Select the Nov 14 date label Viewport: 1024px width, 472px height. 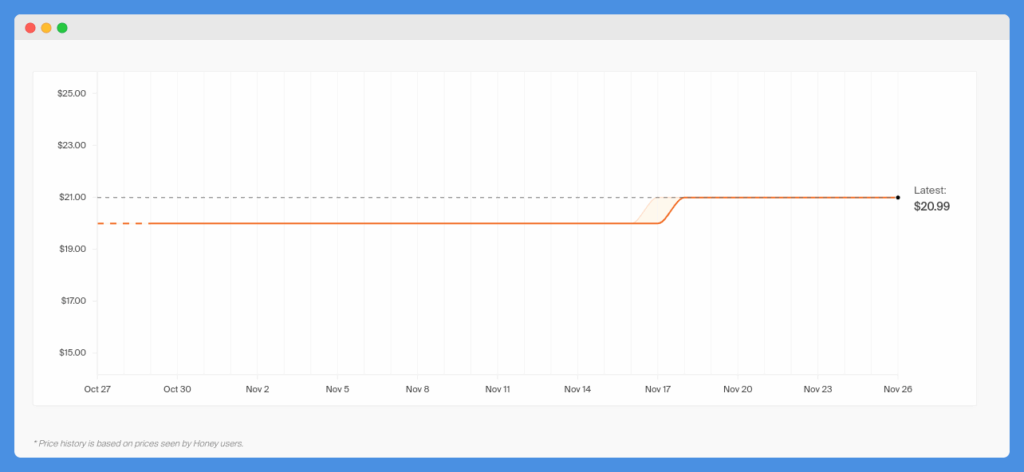tap(577, 389)
